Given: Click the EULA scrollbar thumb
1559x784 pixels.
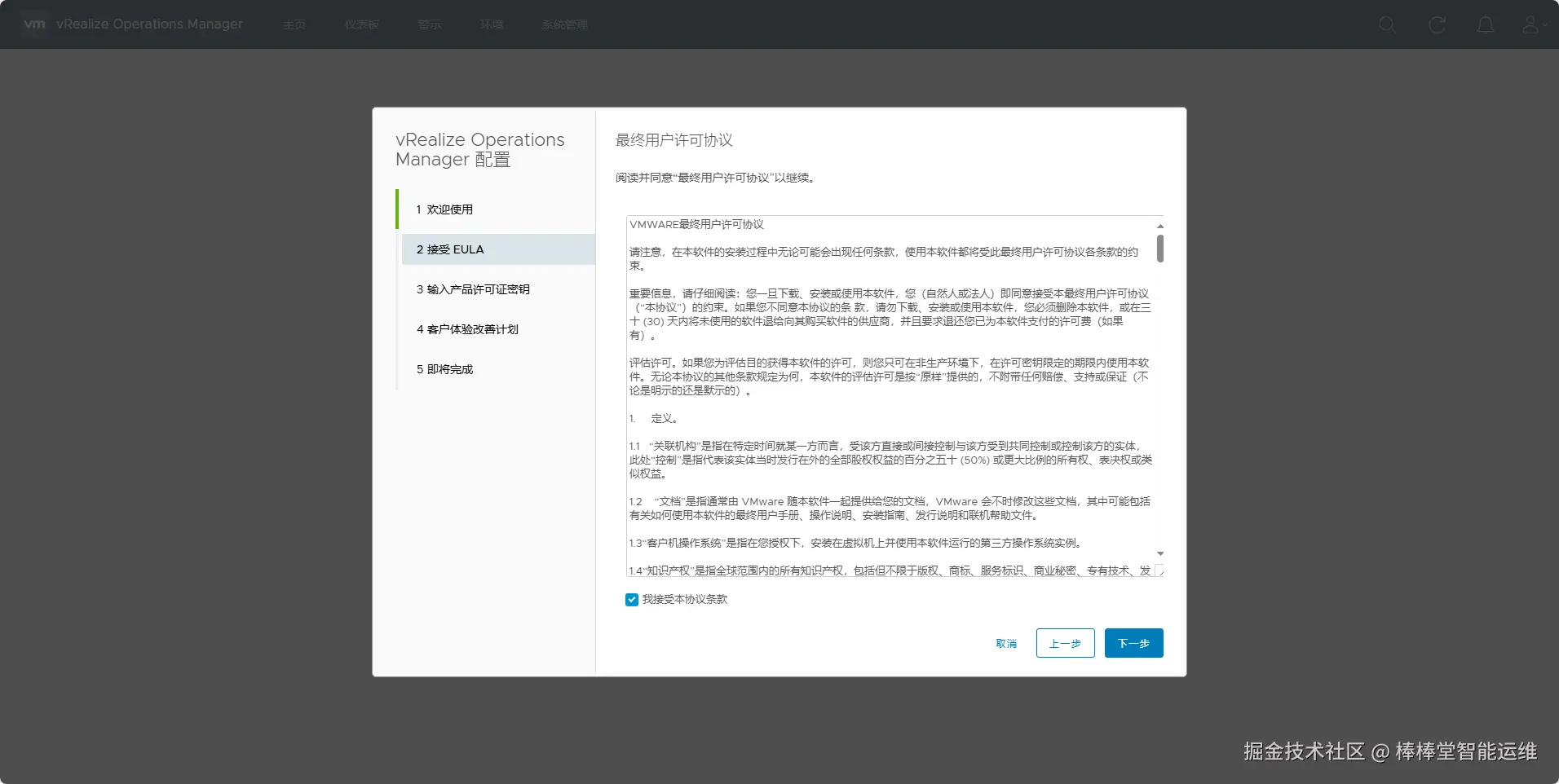Looking at the screenshot, I should pos(1159,249).
